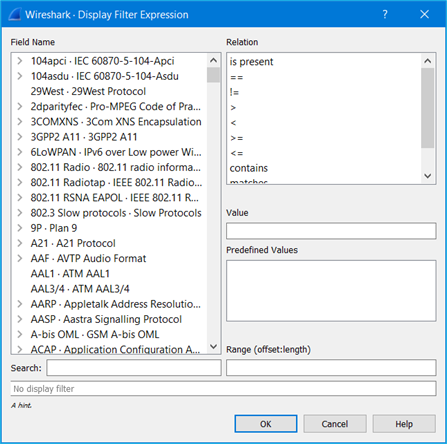Expand the A-bis OML node
Screen dimensions: 447x444
pyautogui.click(x=20, y=334)
